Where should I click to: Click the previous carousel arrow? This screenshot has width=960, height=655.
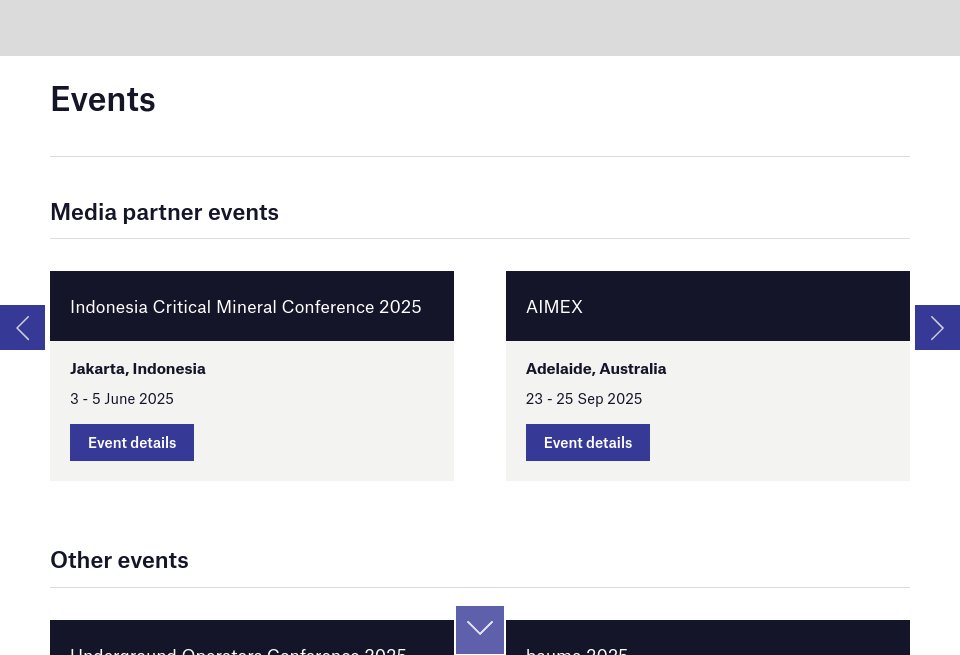click(22, 327)
